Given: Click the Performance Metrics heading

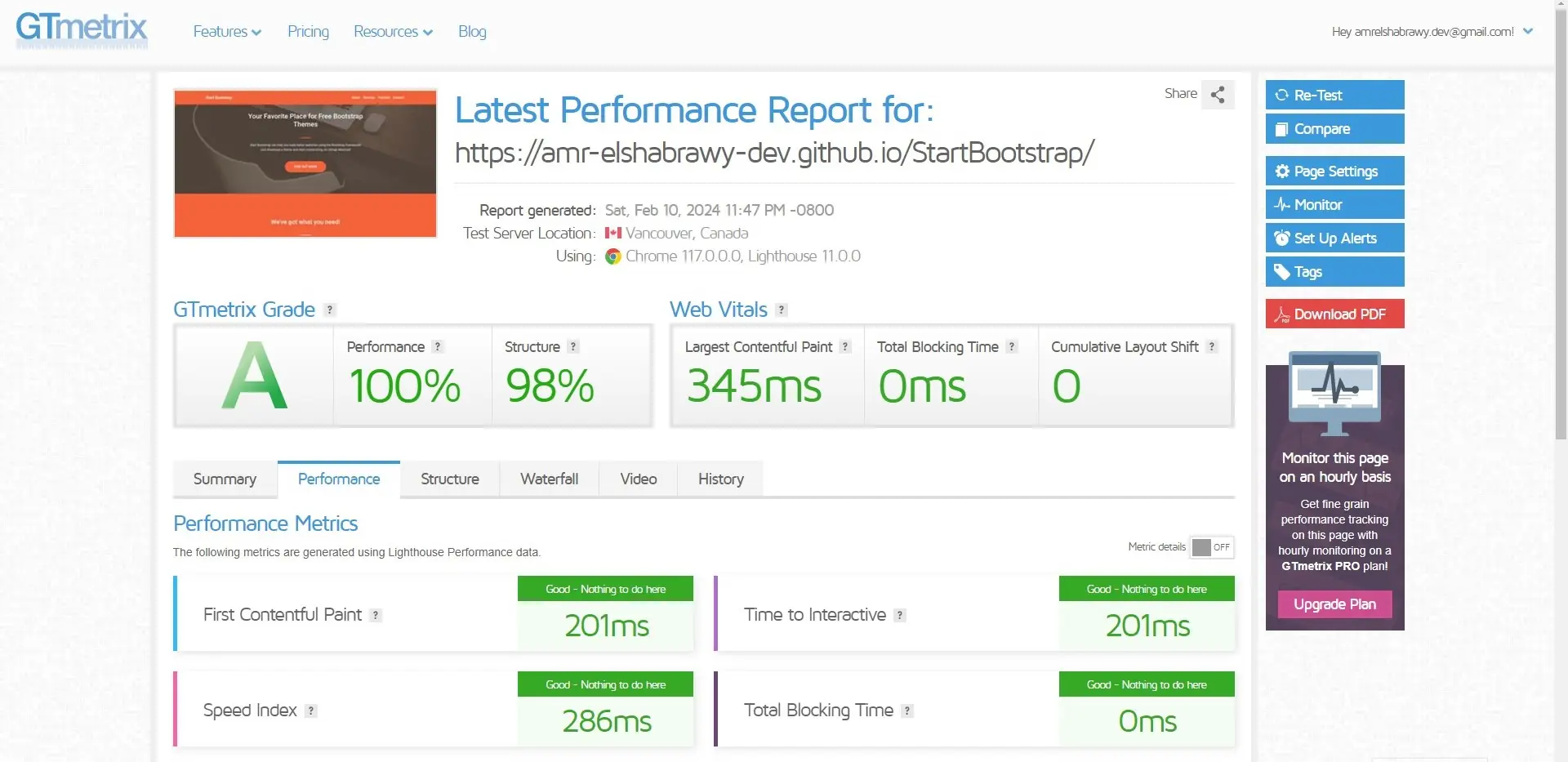Looking at the screenshot, I should (265, 524).
